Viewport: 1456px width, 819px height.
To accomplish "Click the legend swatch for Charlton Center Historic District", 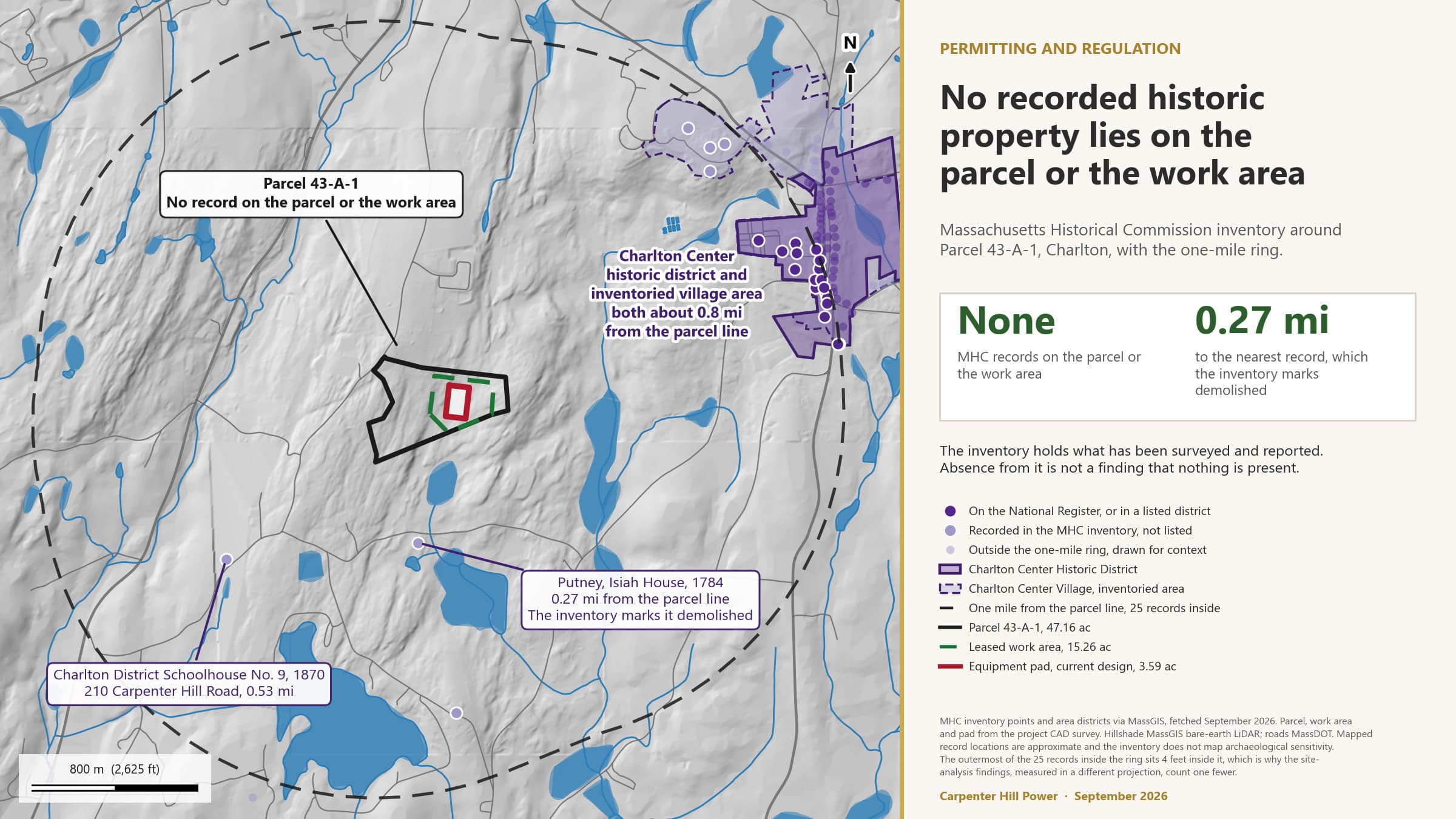I will tap(950, 569).
